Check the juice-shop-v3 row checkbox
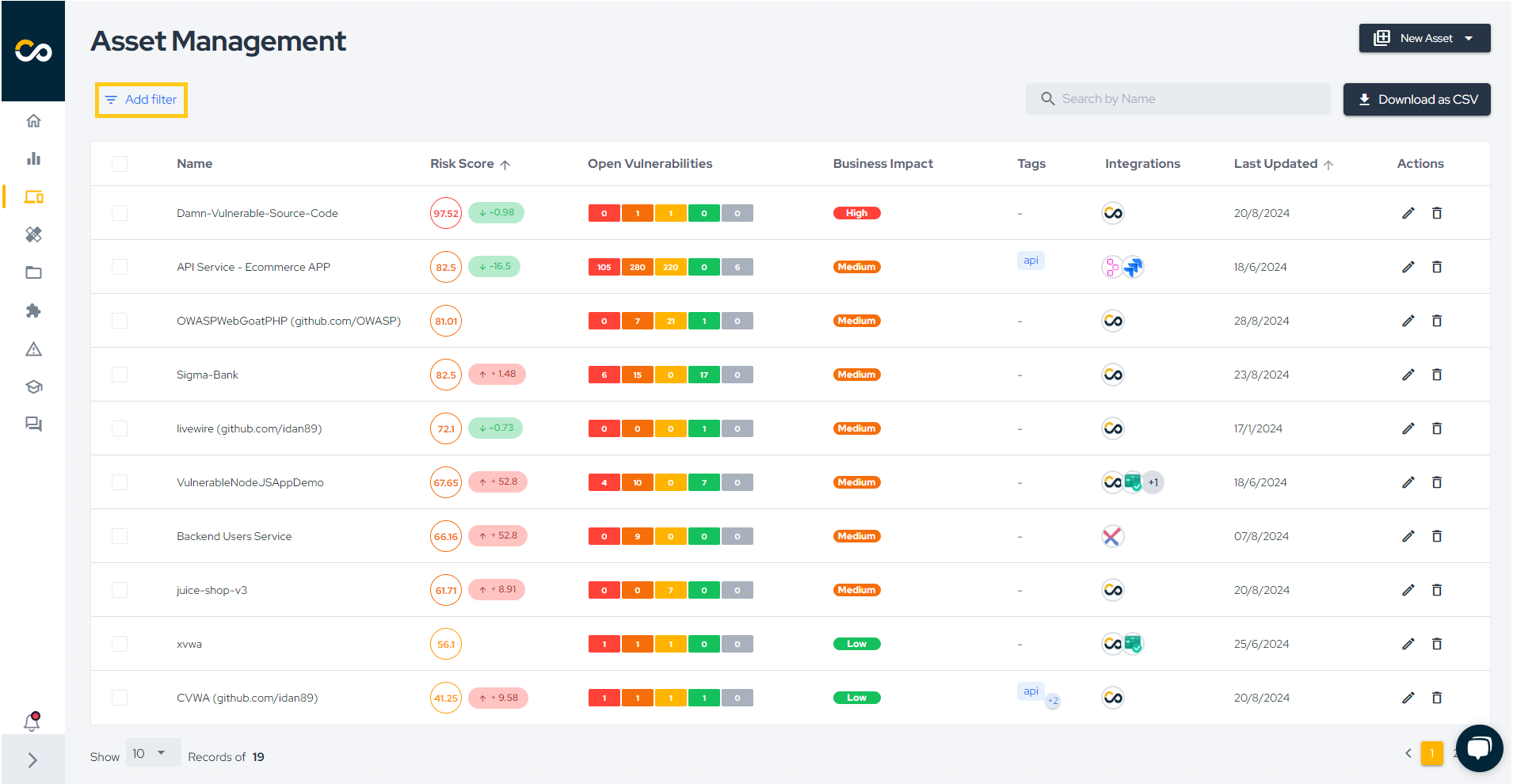This screenshot has height=784, width=1513. pyautogui.click(x=120, y=590)
